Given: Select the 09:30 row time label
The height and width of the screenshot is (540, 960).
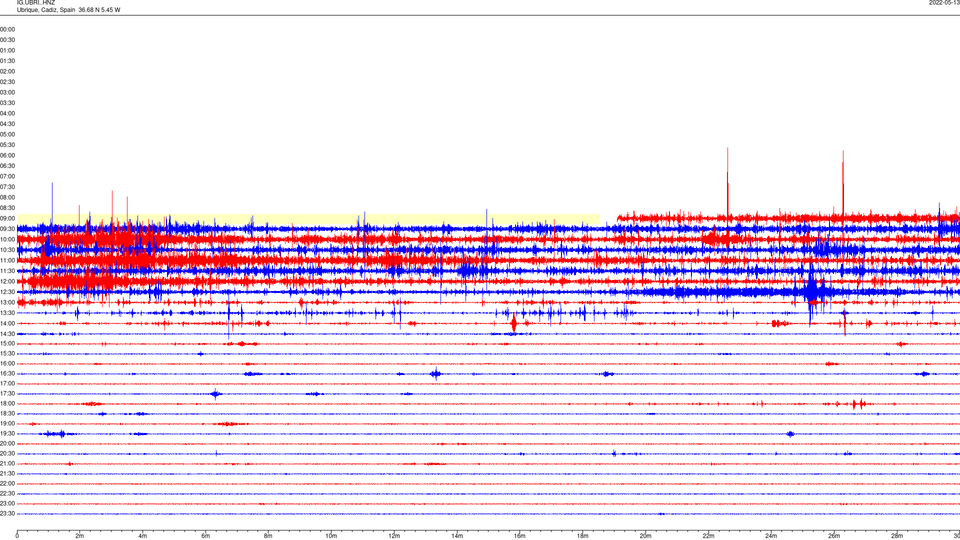Looking at the screenshot, I should click(x=7, y=228).
